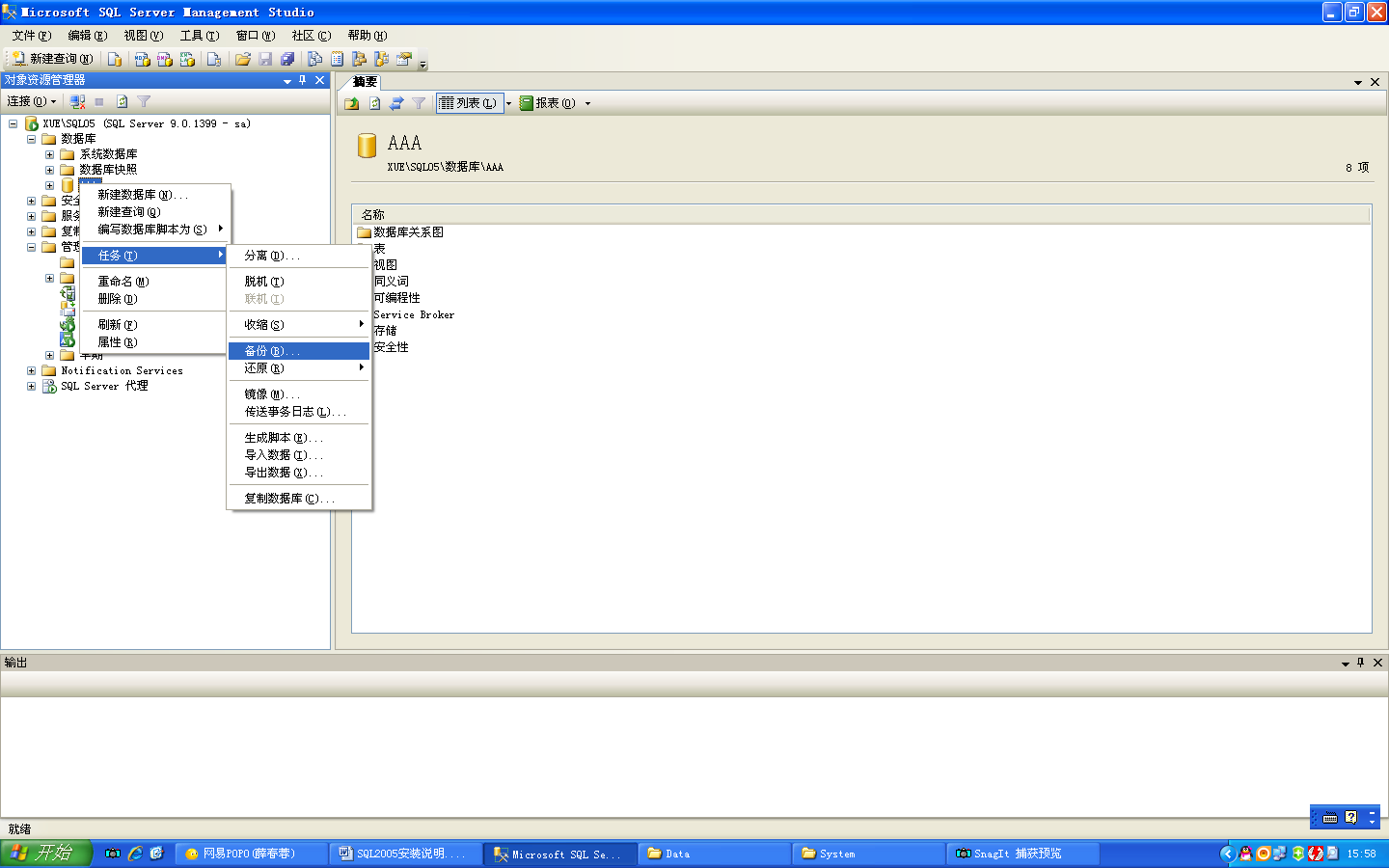Image resolution: width=1389 pixels, height=868 pixels.
Task: Select 传送事务日志 in the submenu
Action: pyautogui.click(x=299, y=412)
